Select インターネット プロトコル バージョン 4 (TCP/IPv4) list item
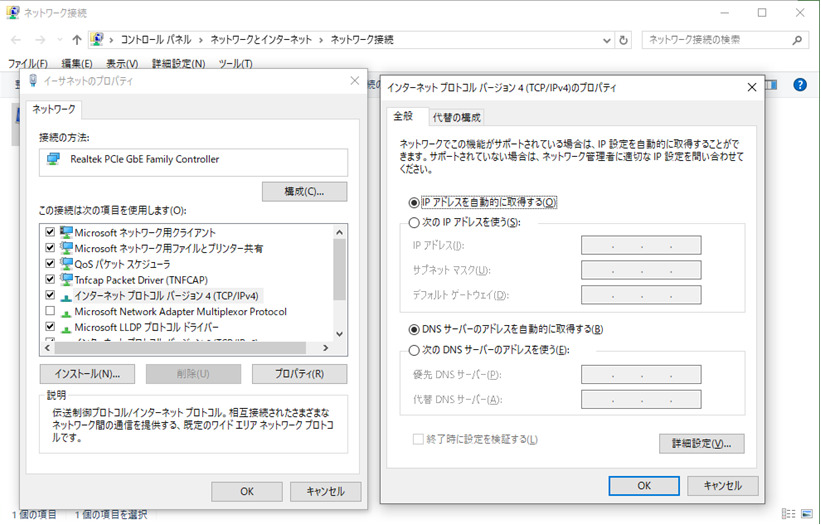 167,296
